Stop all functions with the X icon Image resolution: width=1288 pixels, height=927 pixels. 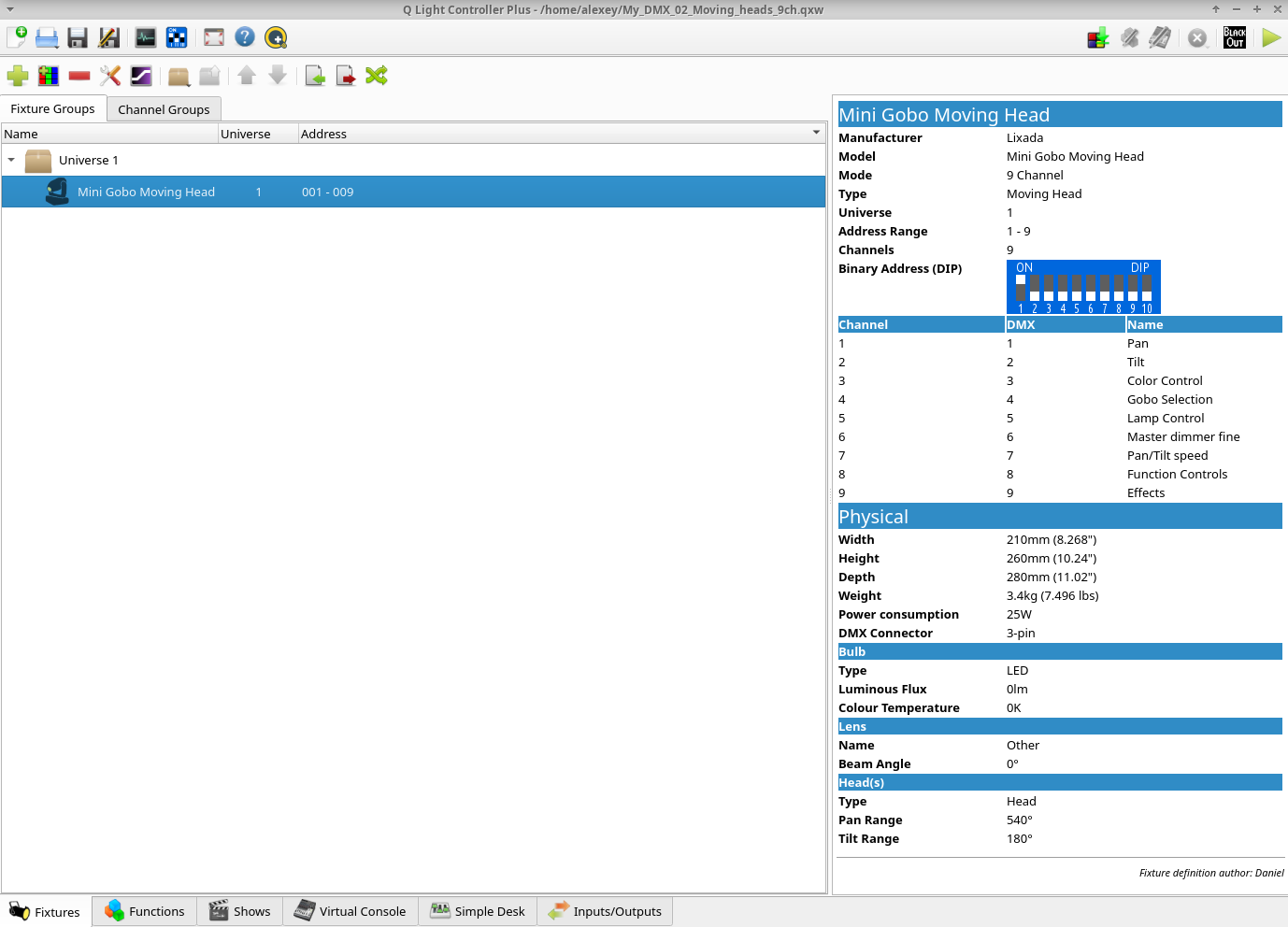[x=1197, y=37]
